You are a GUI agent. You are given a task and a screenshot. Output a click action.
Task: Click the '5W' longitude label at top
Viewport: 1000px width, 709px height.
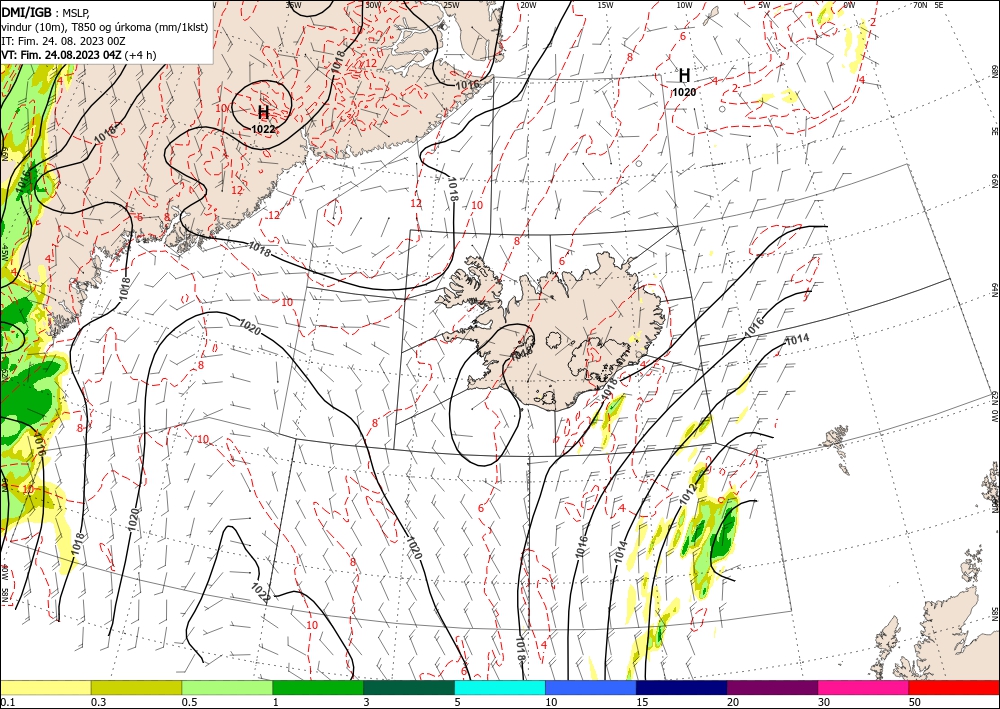click(x=765, y=5)
